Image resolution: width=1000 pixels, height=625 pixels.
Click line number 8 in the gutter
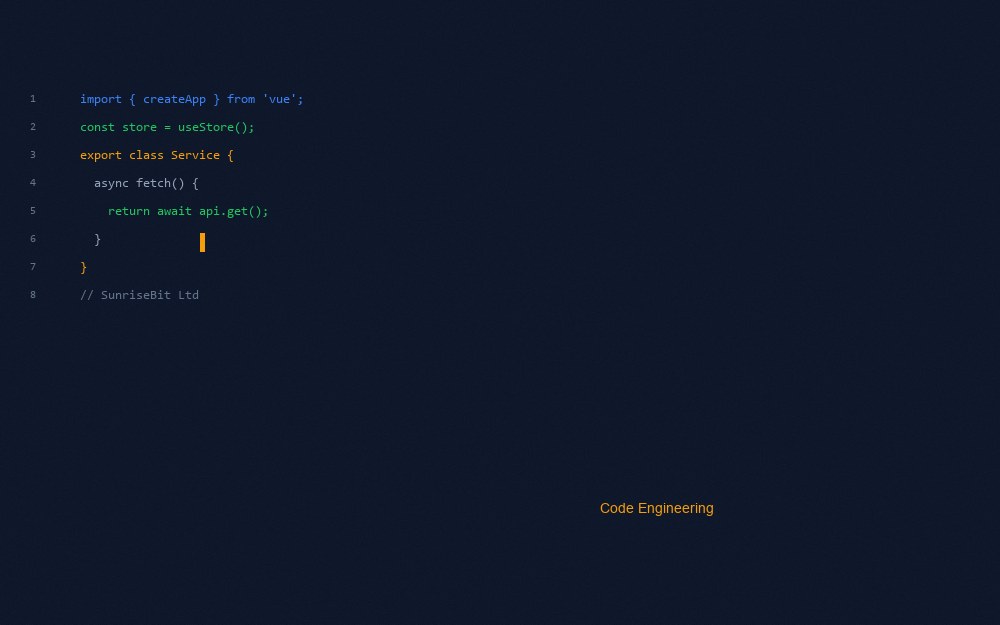pyautogui.click(x=33, y=295)
